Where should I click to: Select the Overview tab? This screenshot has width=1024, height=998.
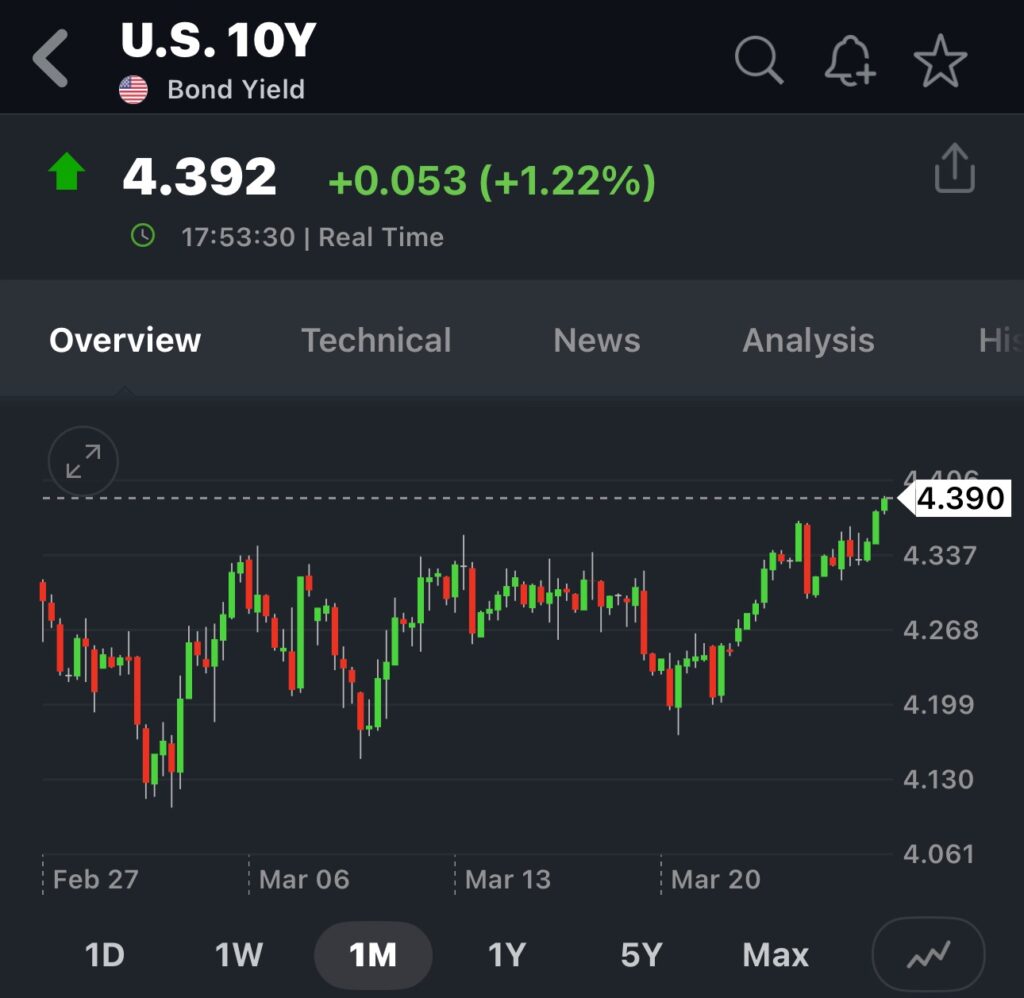pyautogui.click(x=125, y=340)
